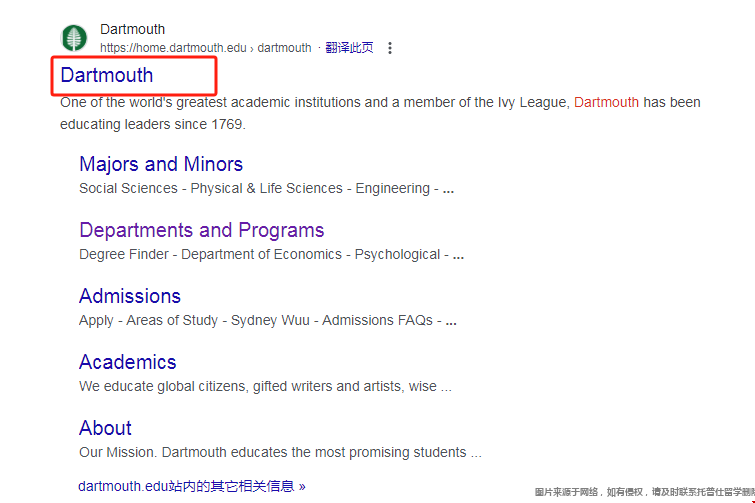Image resolution: width=755 pixels, height=503 pixels.
Task: Click the 翻译此页 translate link
Action: point(349,48)
